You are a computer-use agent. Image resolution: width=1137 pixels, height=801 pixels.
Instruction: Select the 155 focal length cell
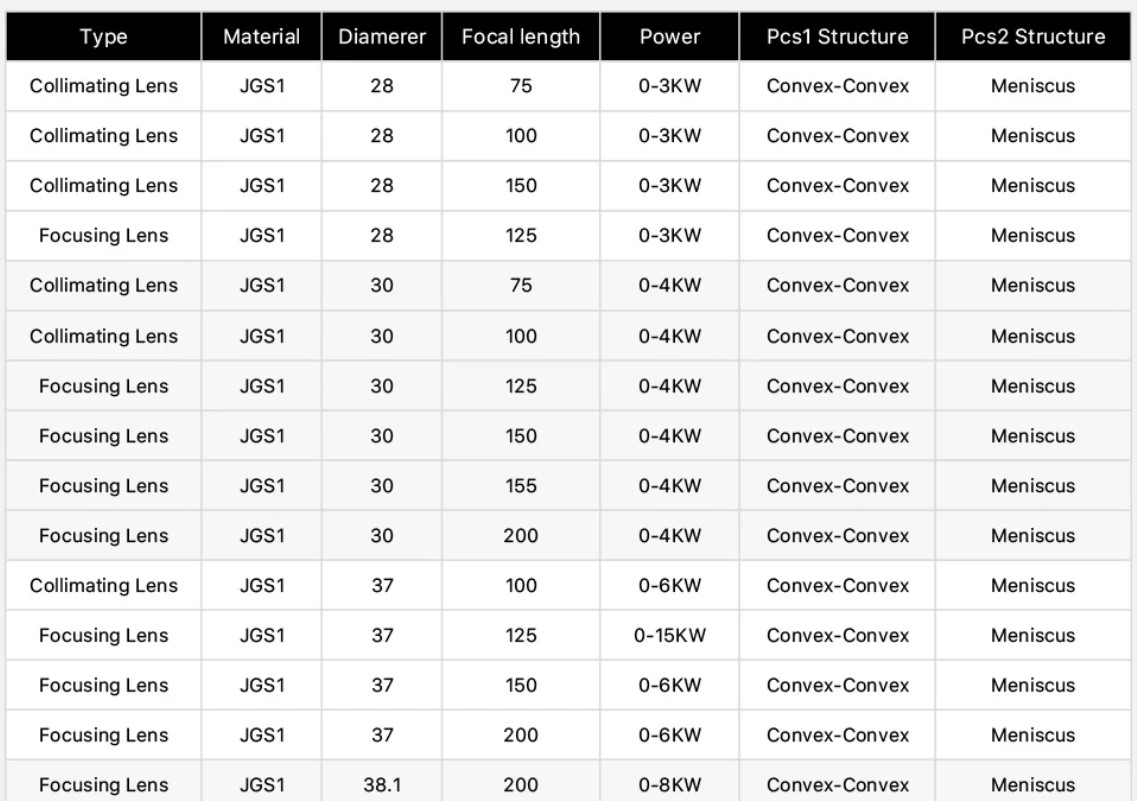click(521, 486)
